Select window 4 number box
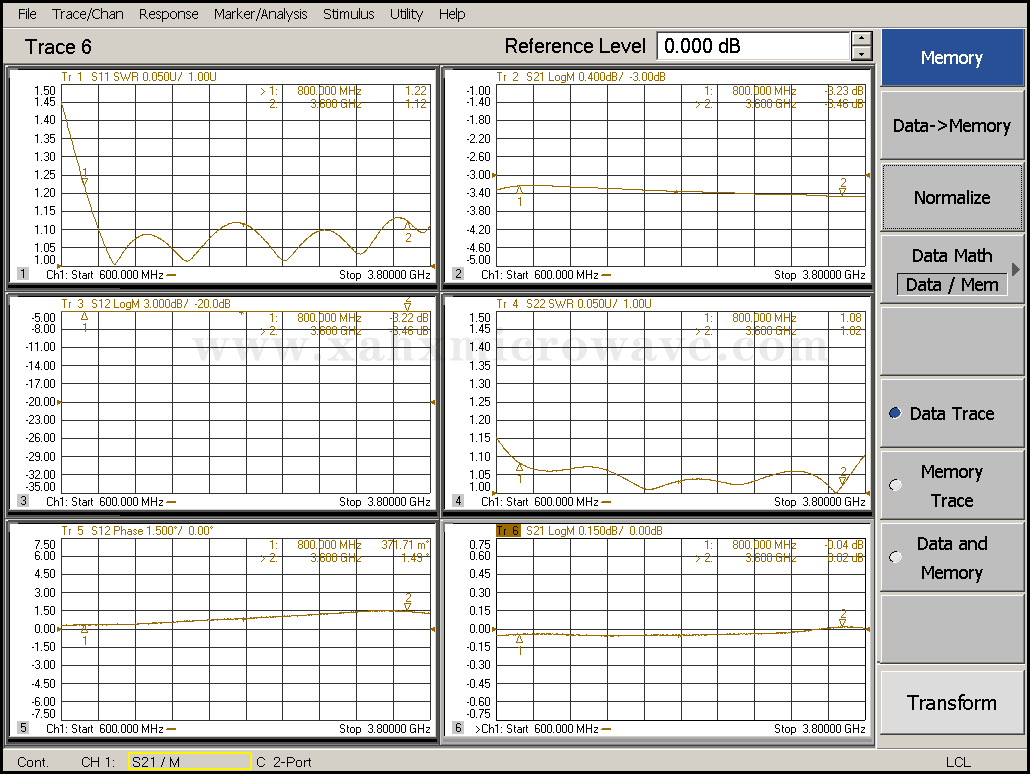 pyautogui.click(x=459, y=501)
